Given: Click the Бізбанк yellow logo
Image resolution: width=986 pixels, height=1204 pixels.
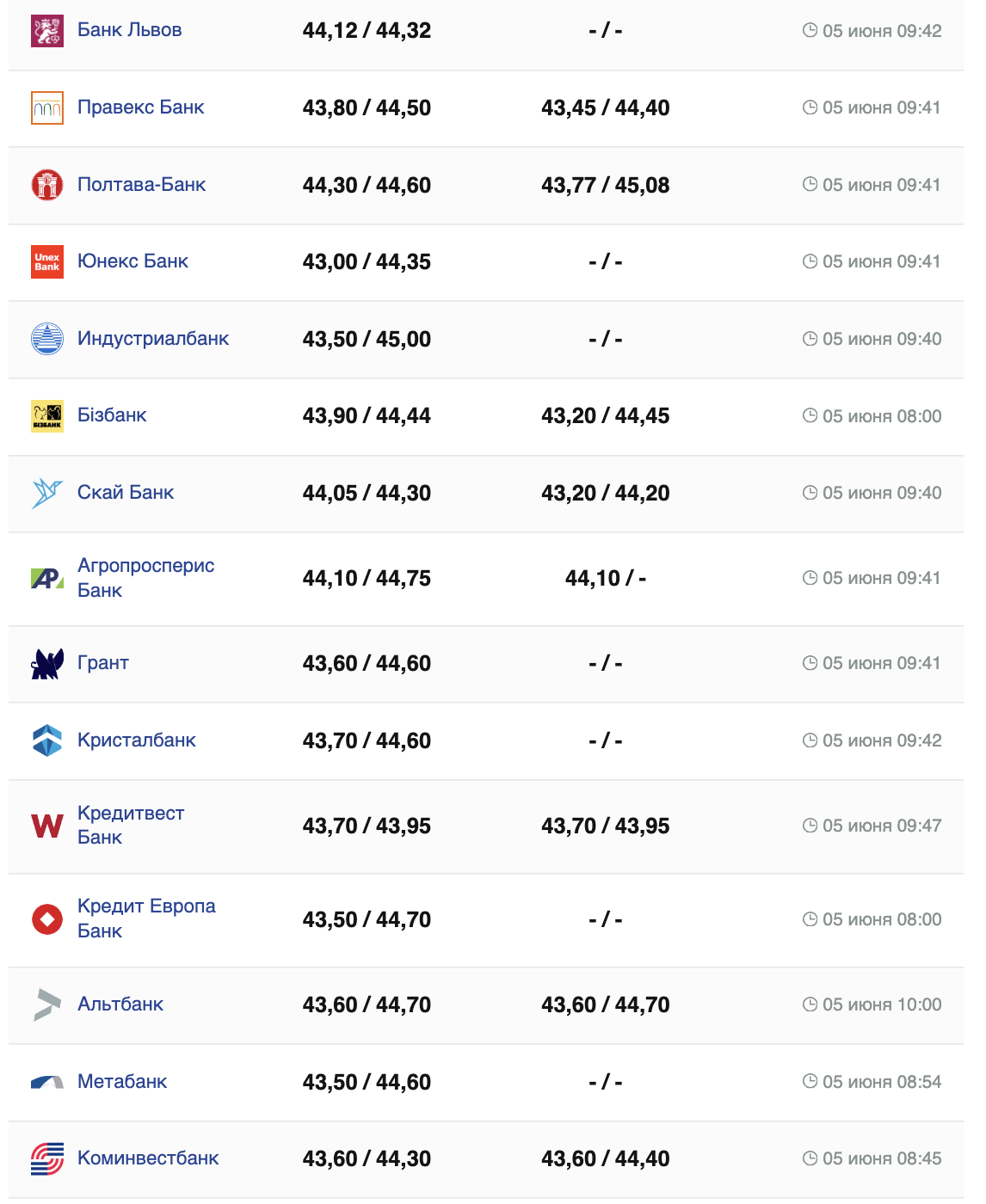Looking at the screenshot, I should 47,416.
